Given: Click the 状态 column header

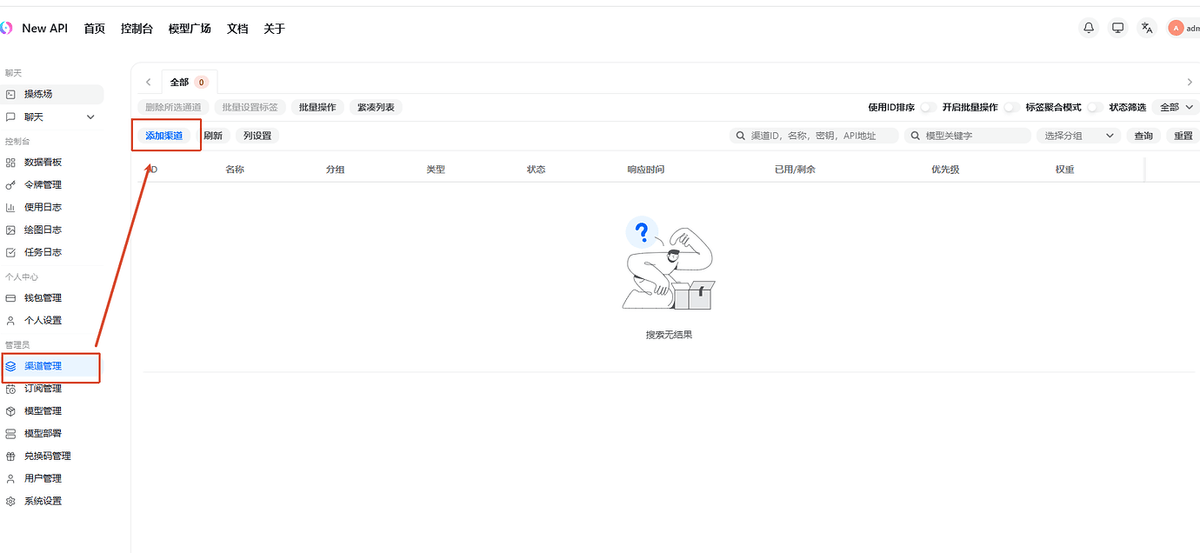Looking at the screenshot, I should pos(536,170).
